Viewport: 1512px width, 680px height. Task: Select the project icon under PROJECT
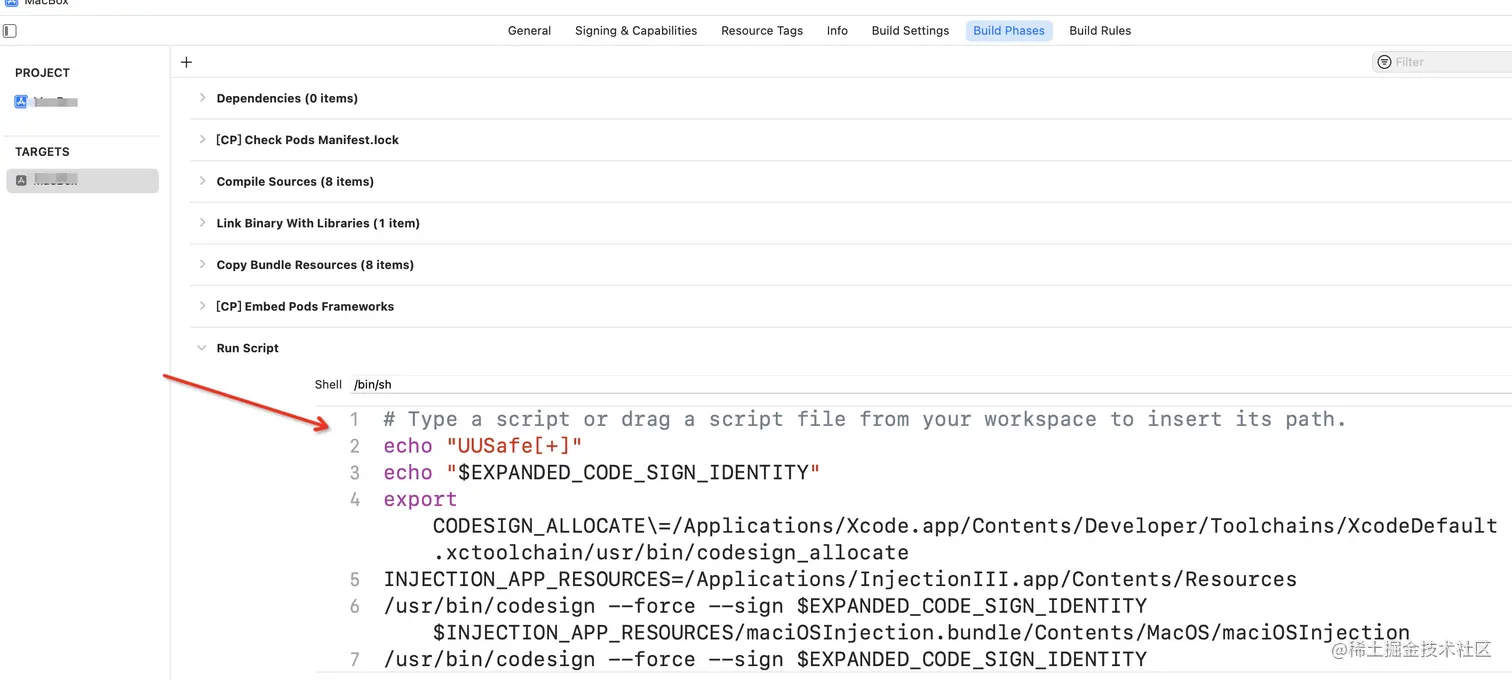point(21,102)
